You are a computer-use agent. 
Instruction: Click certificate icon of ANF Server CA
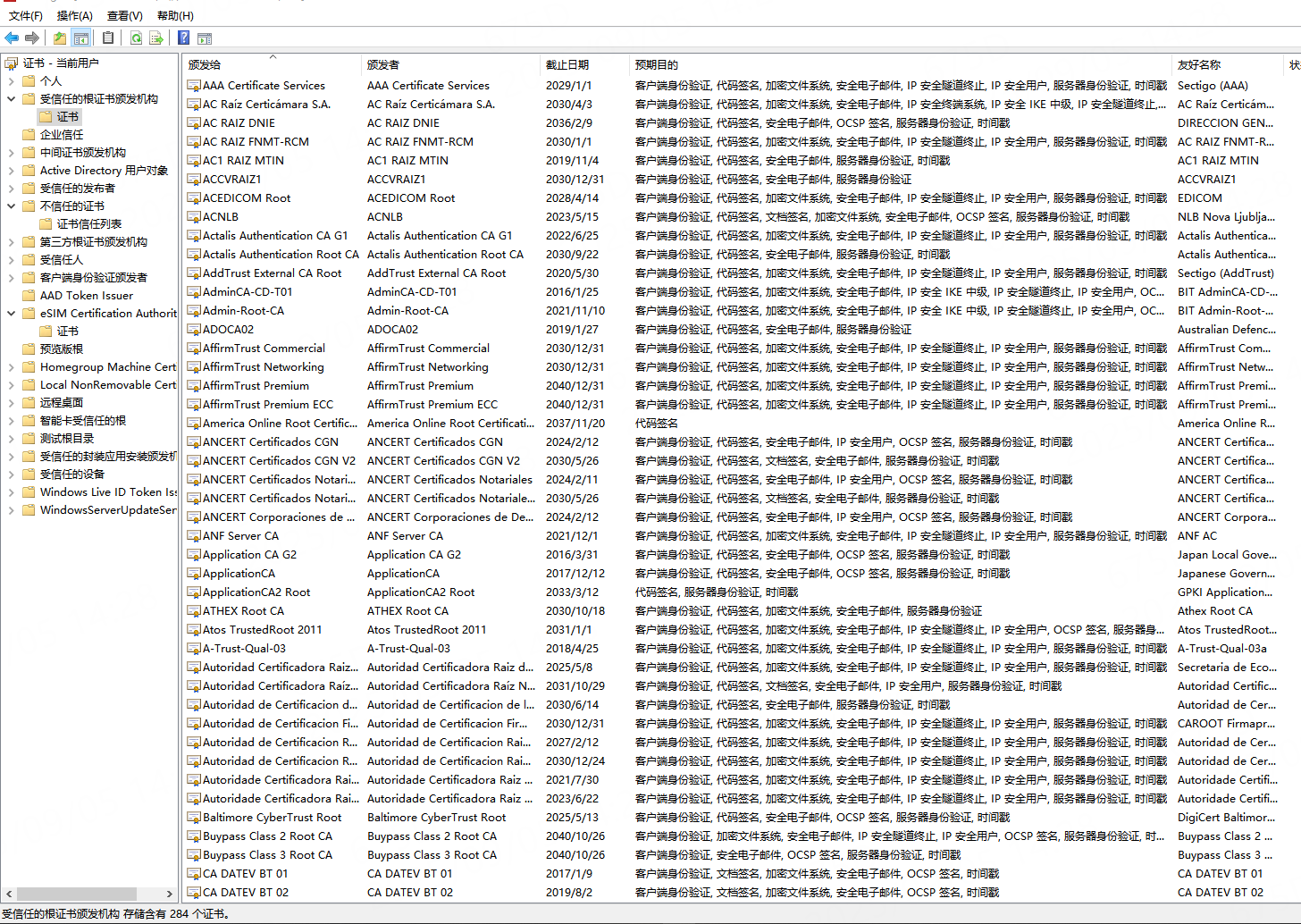tap(194, 536)
